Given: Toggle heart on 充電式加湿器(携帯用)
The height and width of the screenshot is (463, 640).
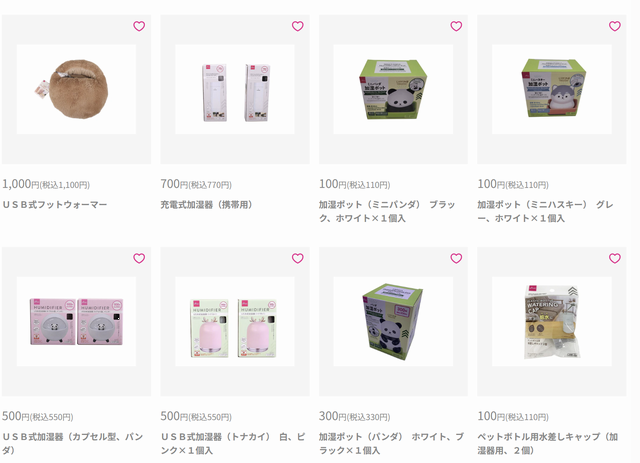Looking at the screenshot, I should [298, 26].
